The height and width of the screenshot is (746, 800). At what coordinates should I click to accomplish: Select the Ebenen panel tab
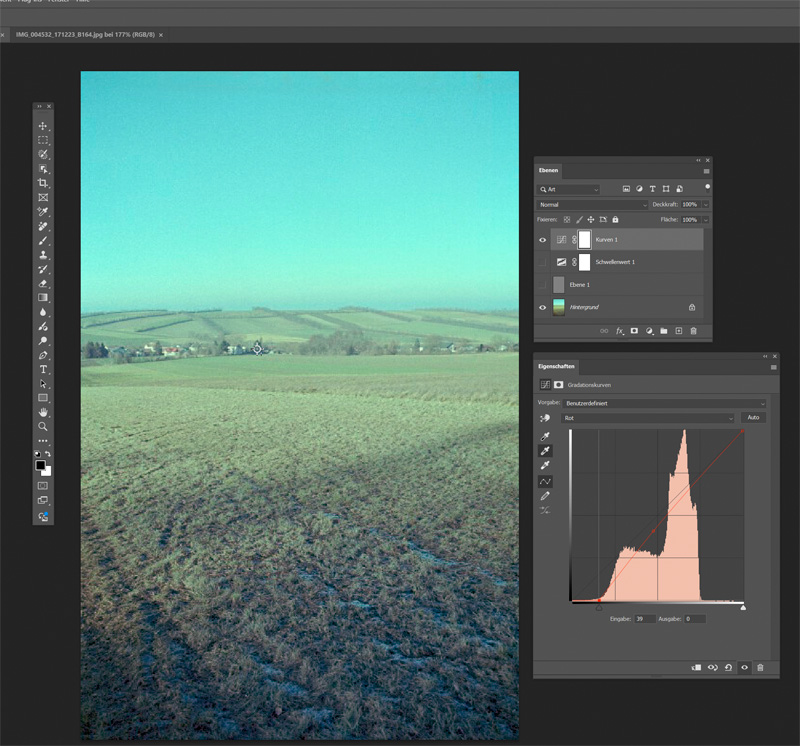[x=548, y=170]
